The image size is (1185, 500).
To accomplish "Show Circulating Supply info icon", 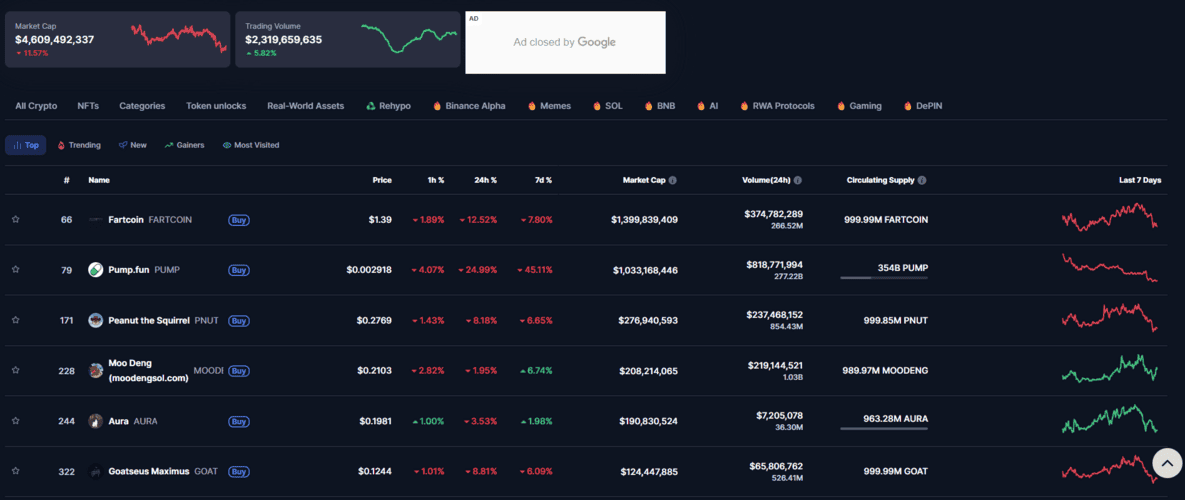I will click(x=922, y=181).
